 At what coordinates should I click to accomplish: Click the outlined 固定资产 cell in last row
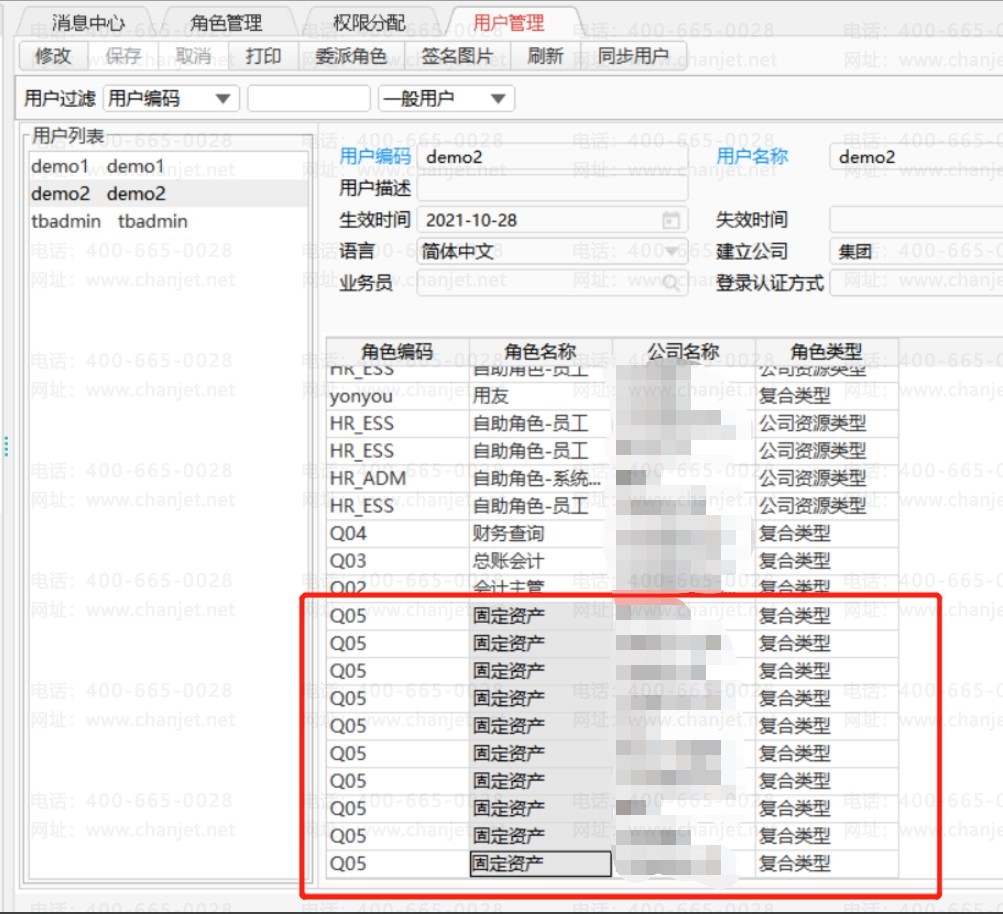(541, 863)
